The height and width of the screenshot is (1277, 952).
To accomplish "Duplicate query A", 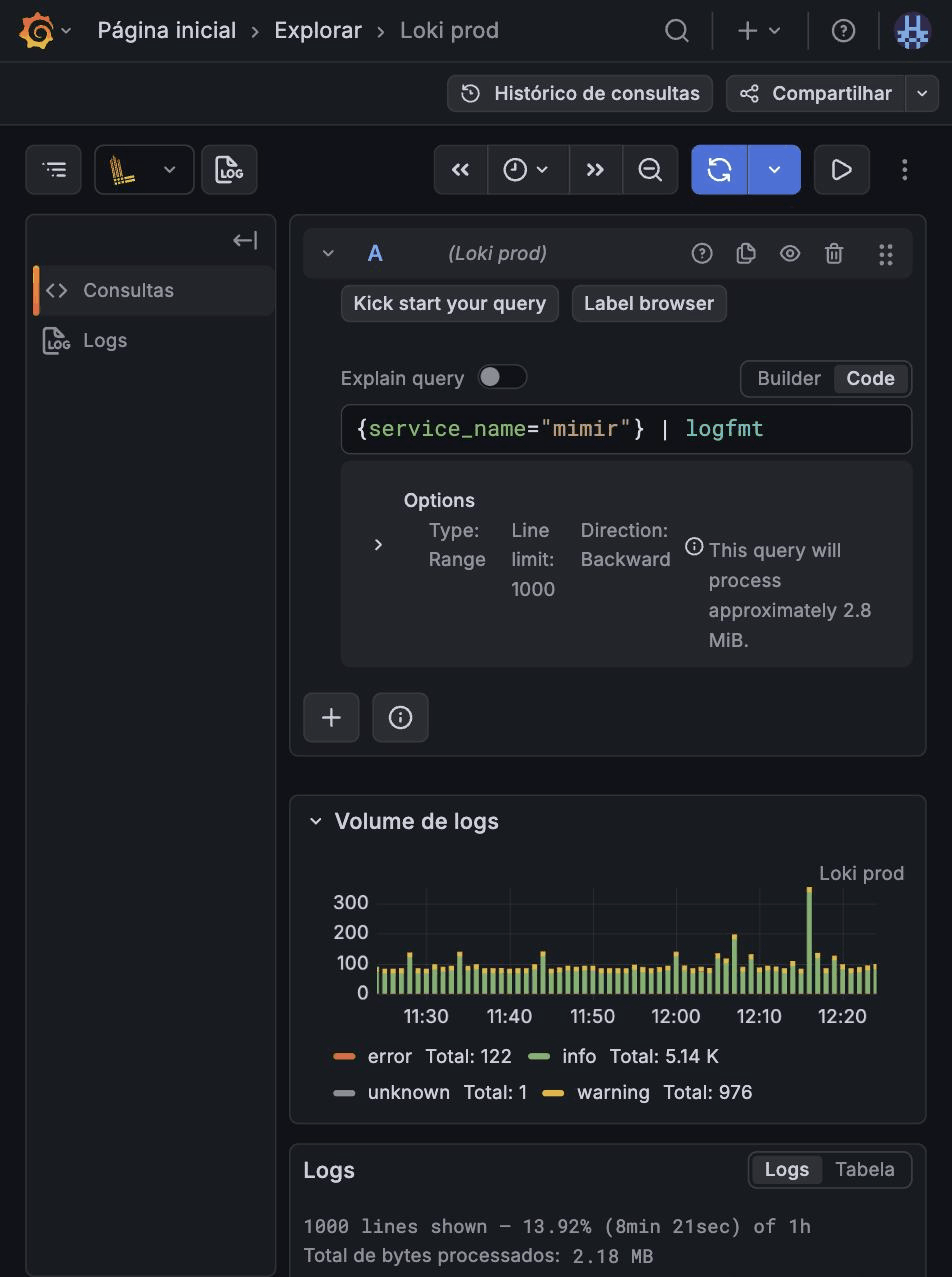I will [746, 254].
